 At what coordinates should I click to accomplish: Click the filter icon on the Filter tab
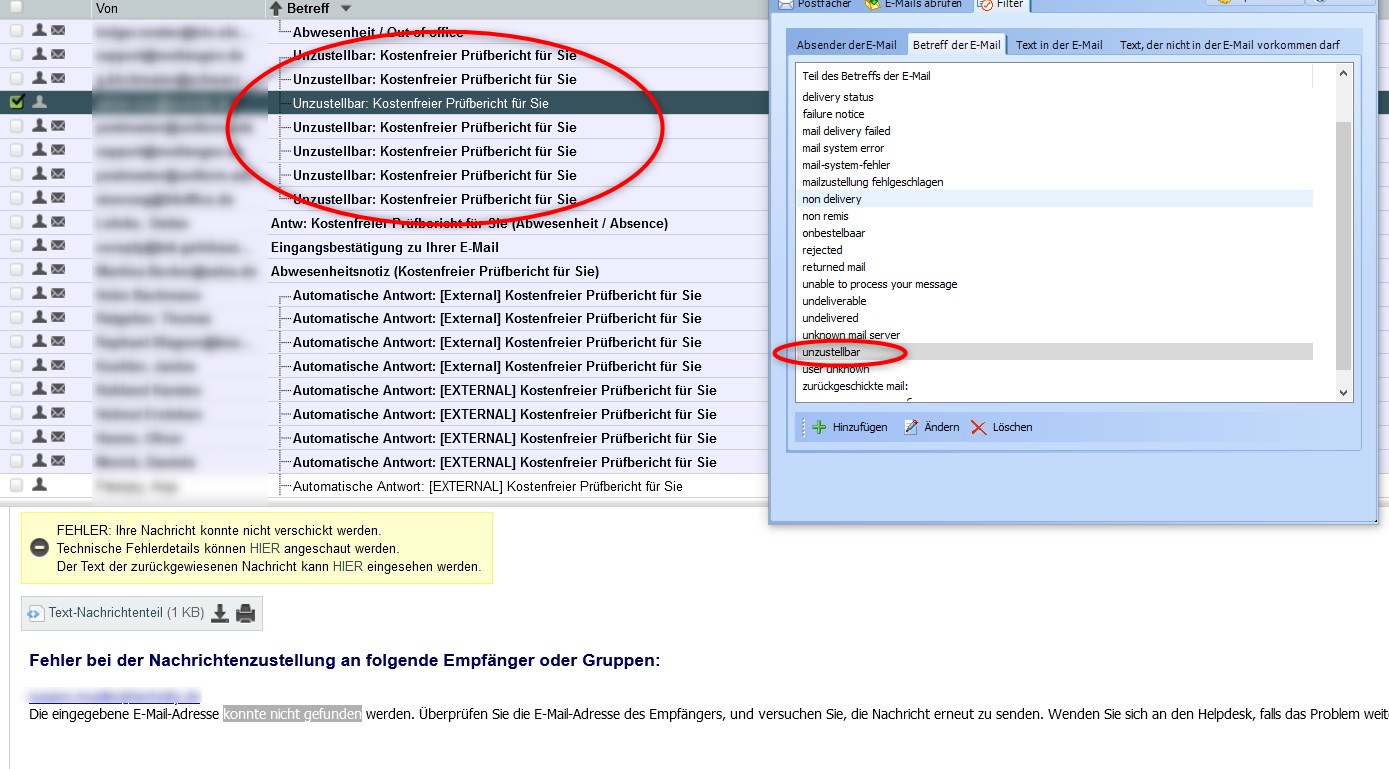coord(985,4)
